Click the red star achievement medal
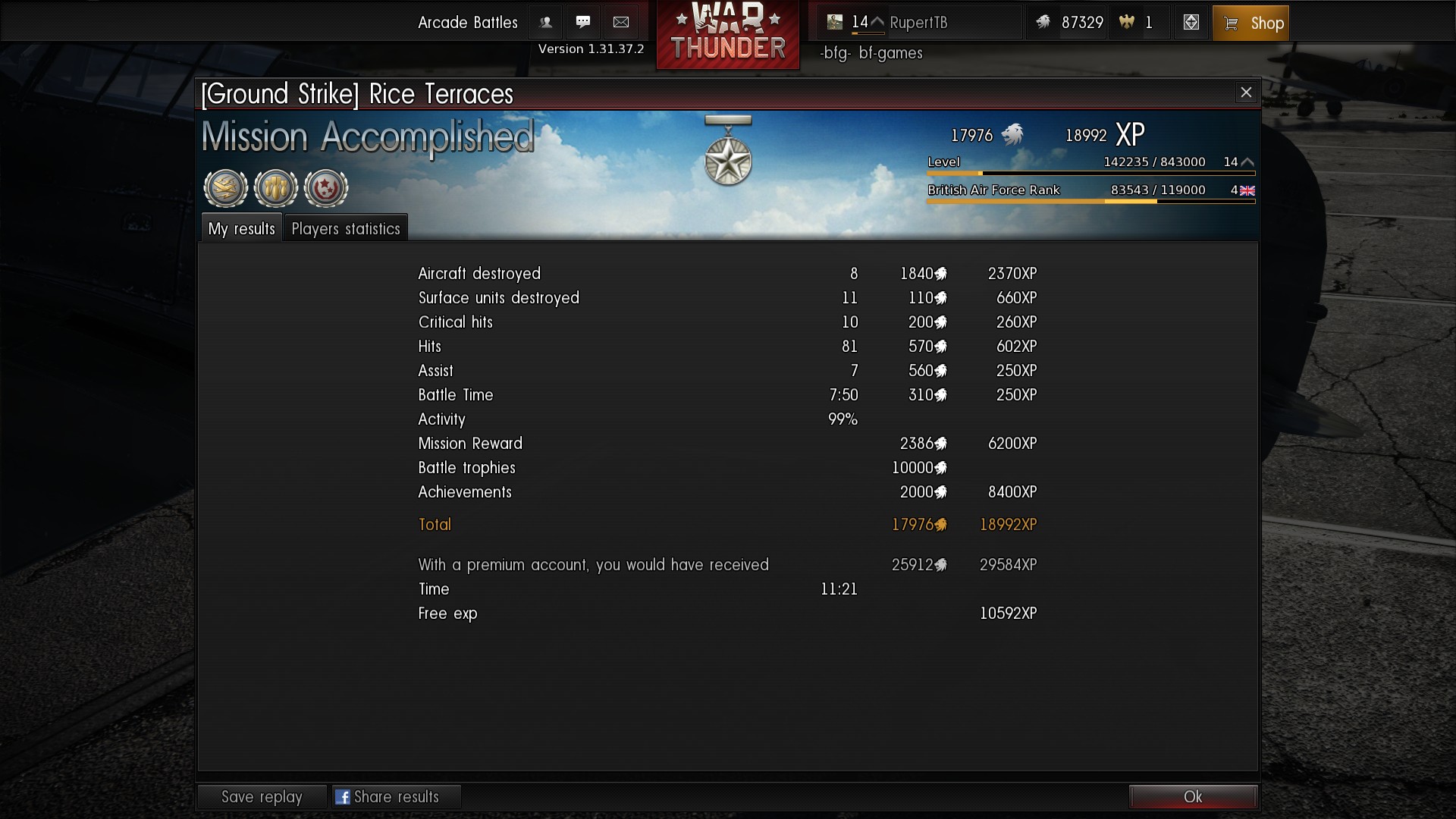 (x=326, y=188)
